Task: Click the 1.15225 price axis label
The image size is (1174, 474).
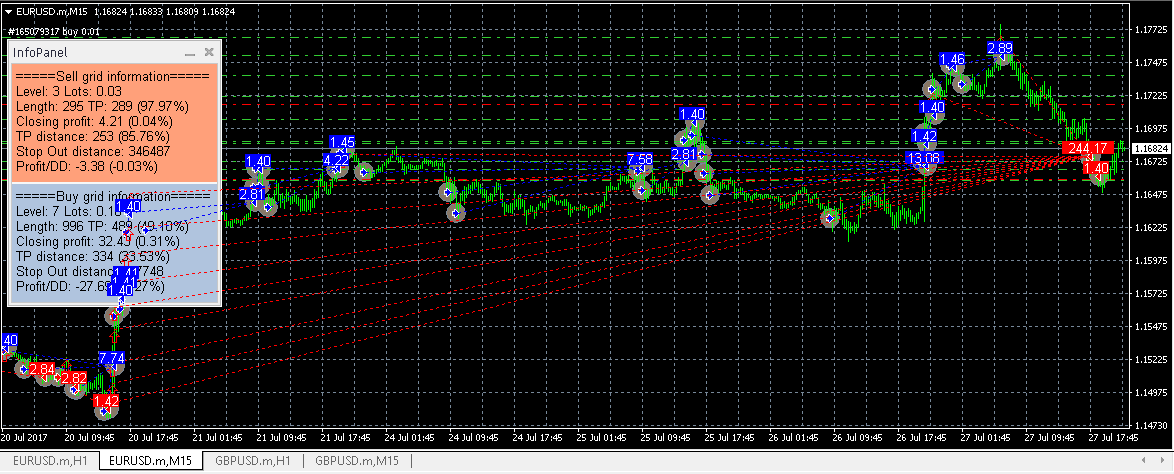Action: [x=1152, y=359]
